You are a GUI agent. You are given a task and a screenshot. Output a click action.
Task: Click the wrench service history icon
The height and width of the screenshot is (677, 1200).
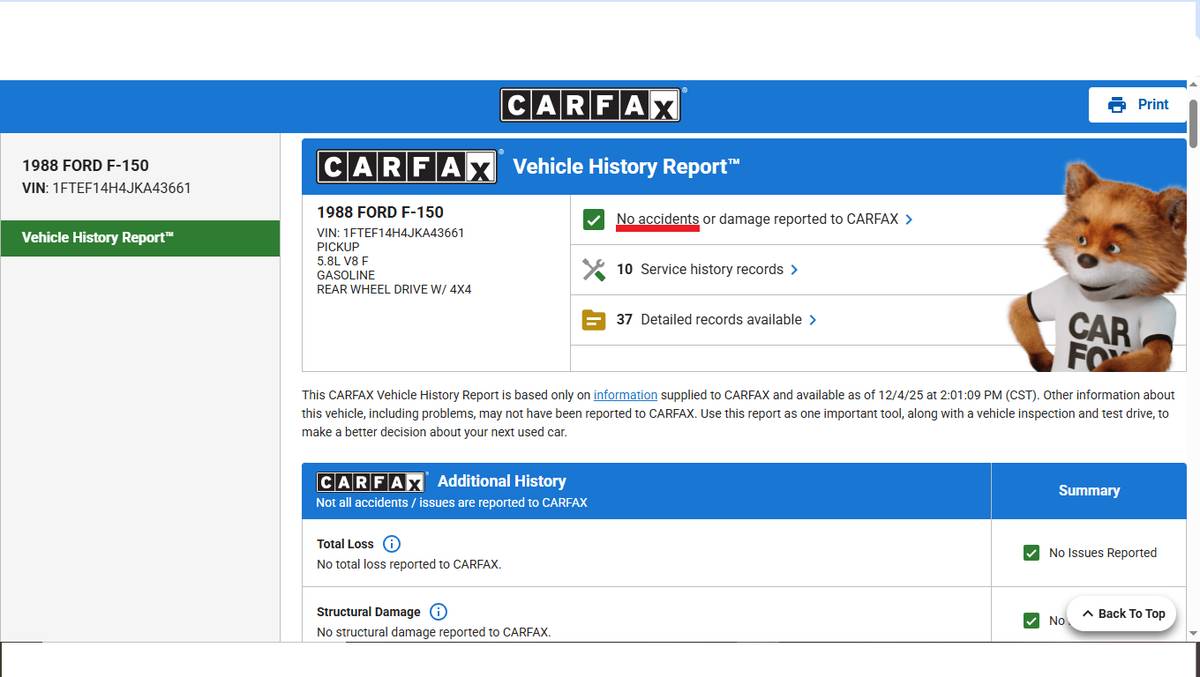(x=594, y=270)
